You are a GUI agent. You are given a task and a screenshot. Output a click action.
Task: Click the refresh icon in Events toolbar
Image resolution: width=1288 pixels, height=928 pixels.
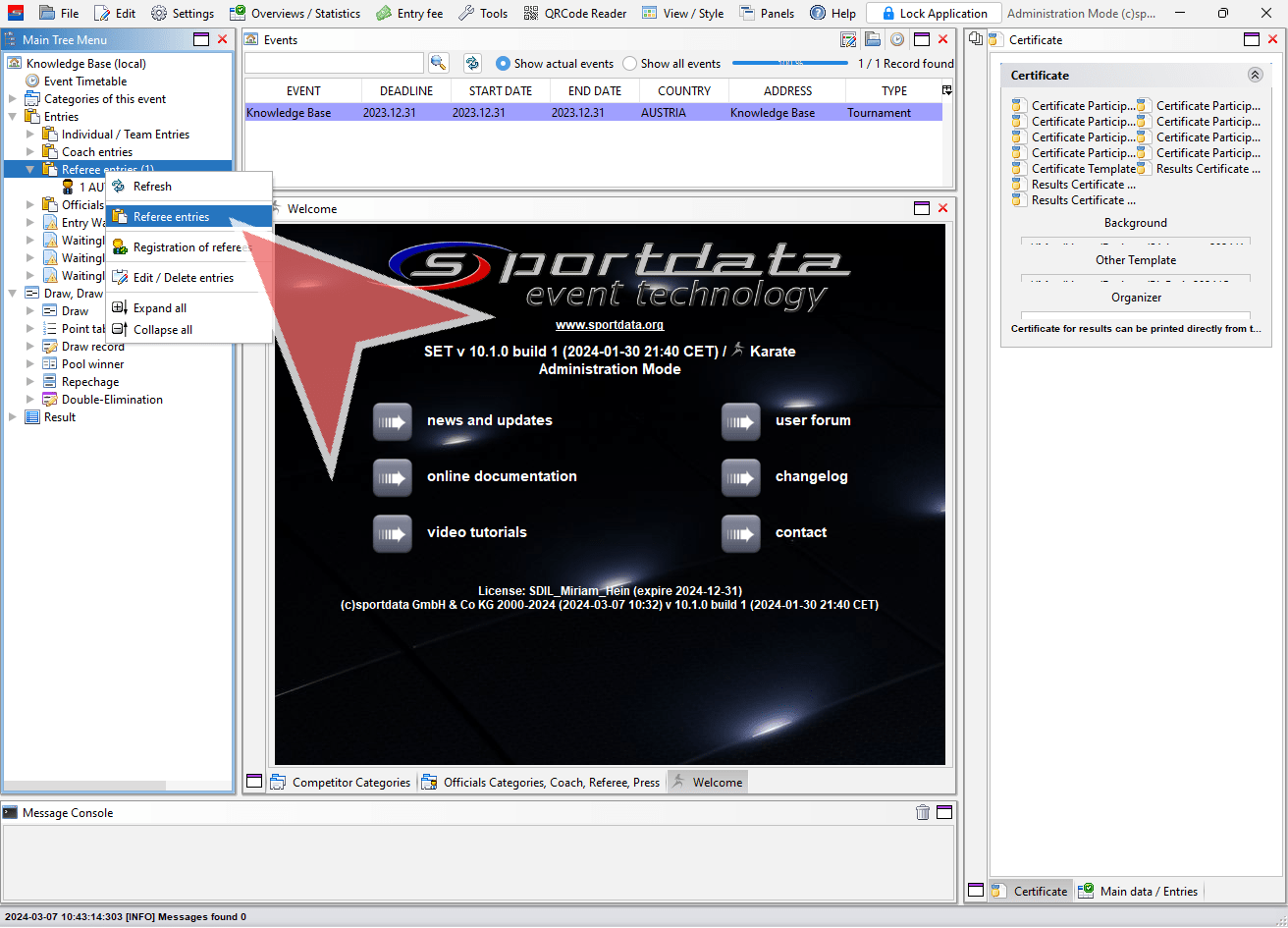click(472, 63)
